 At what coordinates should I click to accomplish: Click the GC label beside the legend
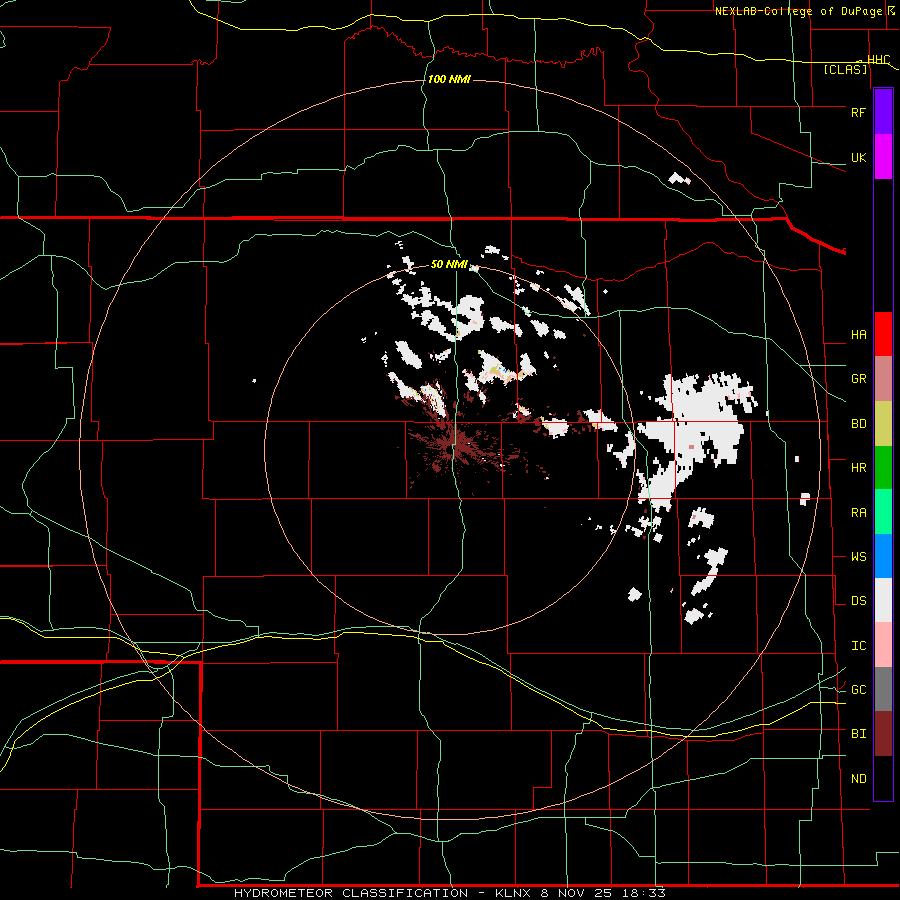pos(858,690)
